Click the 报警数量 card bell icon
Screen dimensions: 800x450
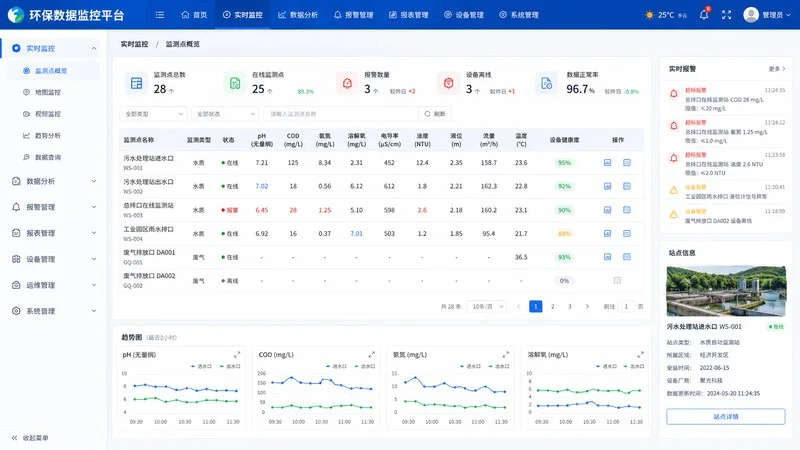click(347, 83)
